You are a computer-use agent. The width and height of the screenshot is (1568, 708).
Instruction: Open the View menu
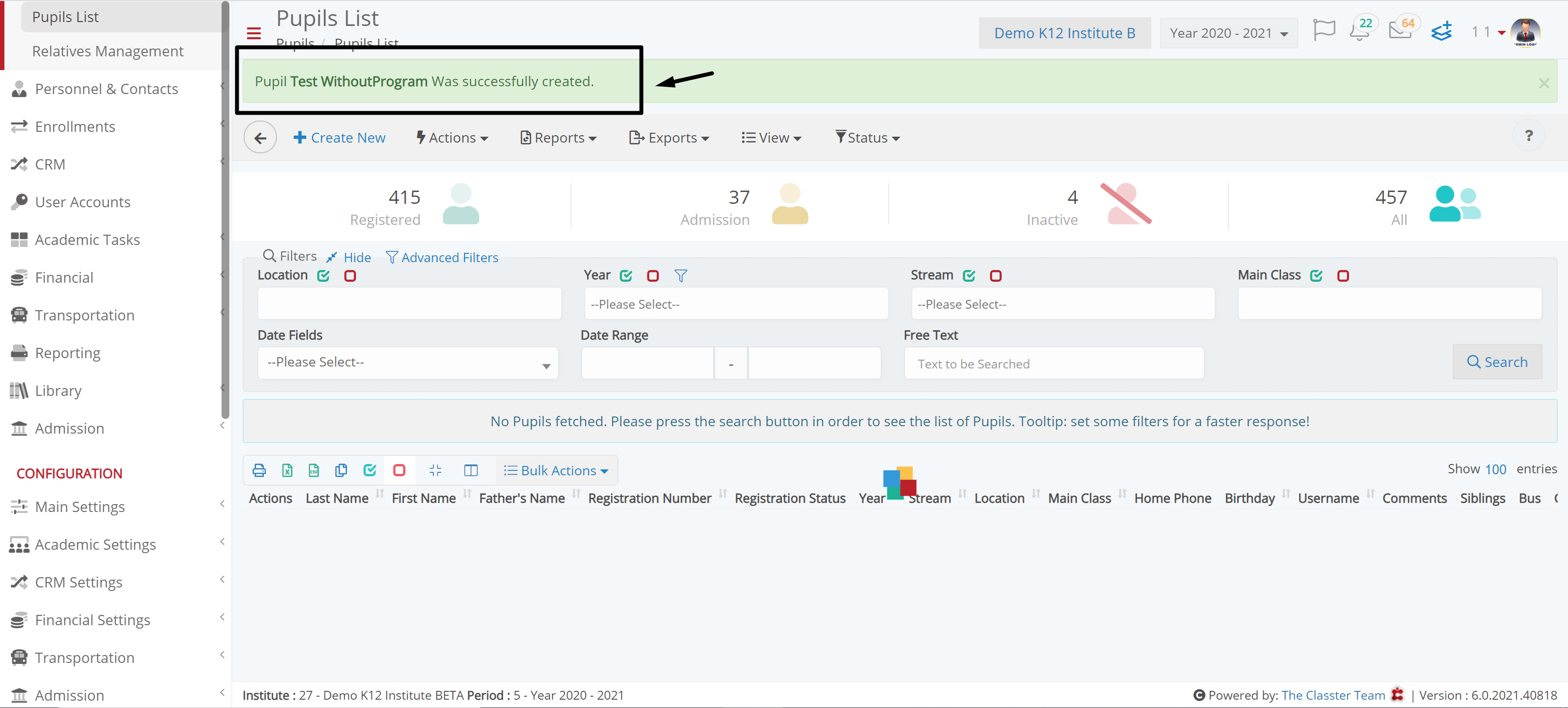[x=771, y=138]
